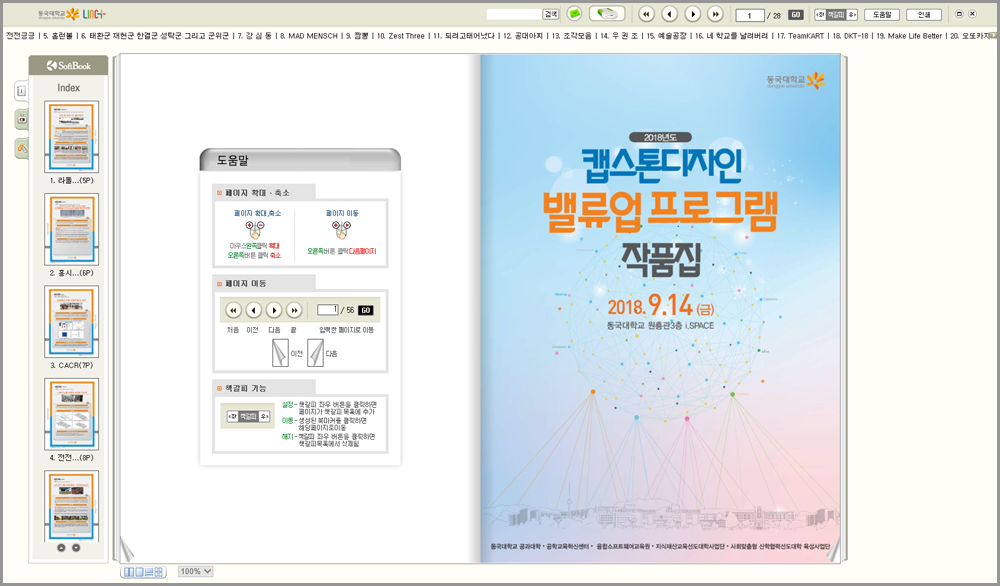Click the left bookmark arrow (좌) button
Image resolution: width=1000 pixels, height=586 pixels.
coord(820,15)
